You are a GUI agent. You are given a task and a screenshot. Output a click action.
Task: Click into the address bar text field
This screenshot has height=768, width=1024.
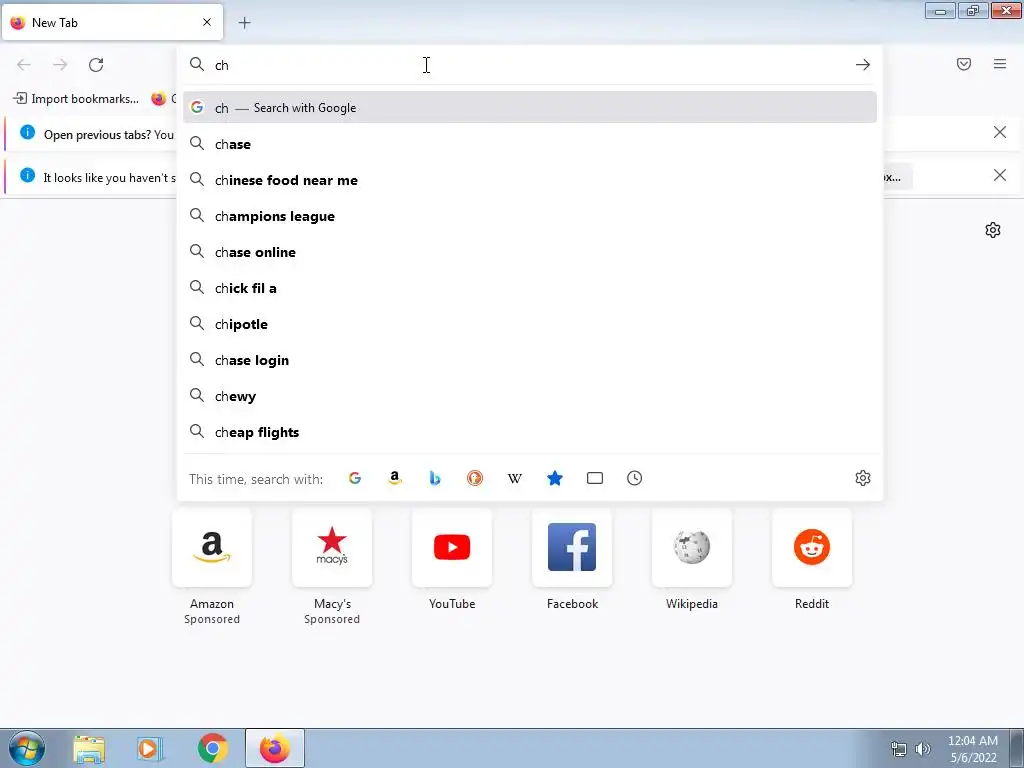click(x=529, y=65)
